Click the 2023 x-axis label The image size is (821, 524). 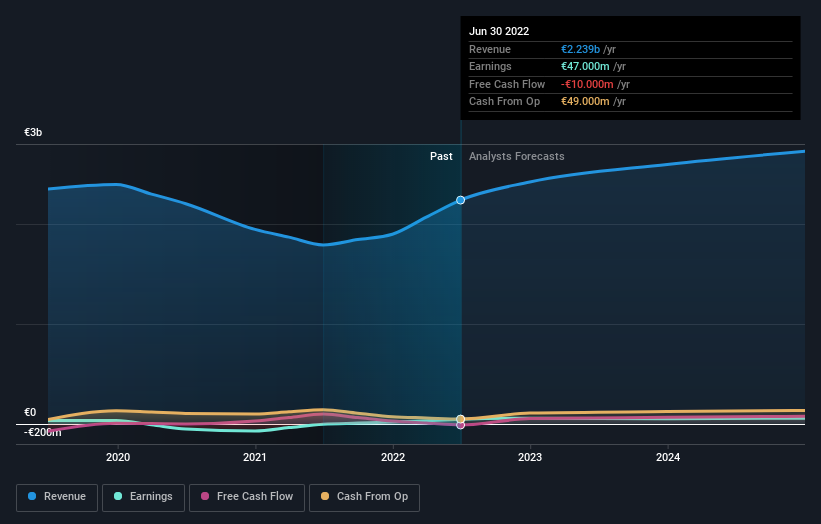click(x=530, y=457)
